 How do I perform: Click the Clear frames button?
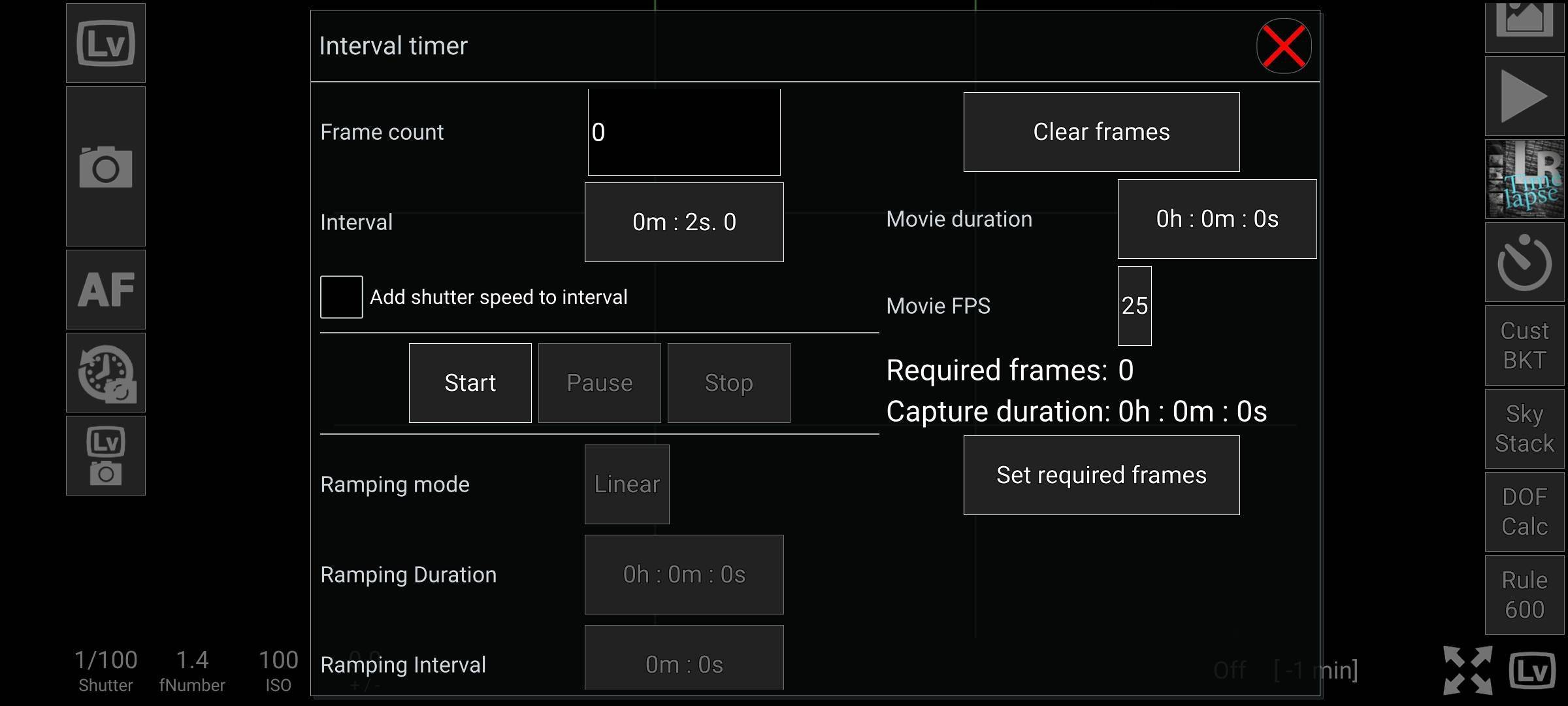tap(1101, 131)
